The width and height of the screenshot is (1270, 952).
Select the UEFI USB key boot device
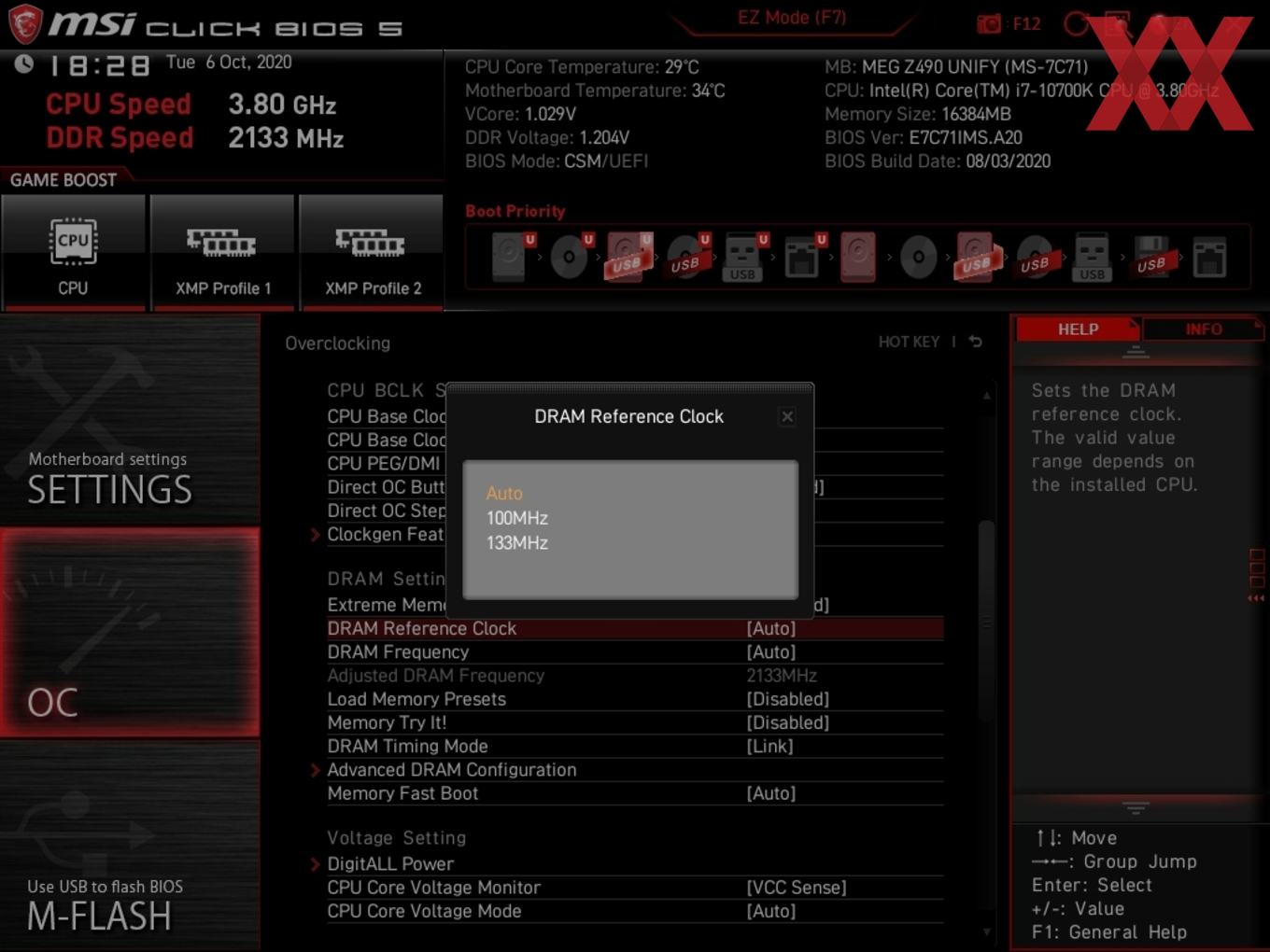744,257
